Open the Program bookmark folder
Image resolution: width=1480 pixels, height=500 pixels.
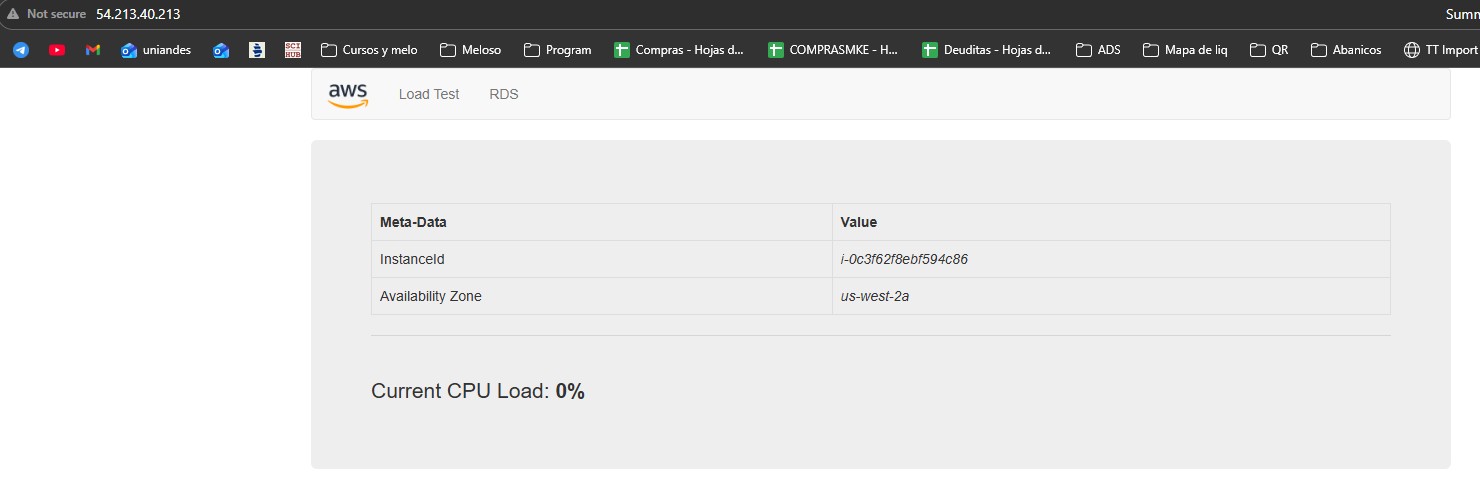click(557, 49)
